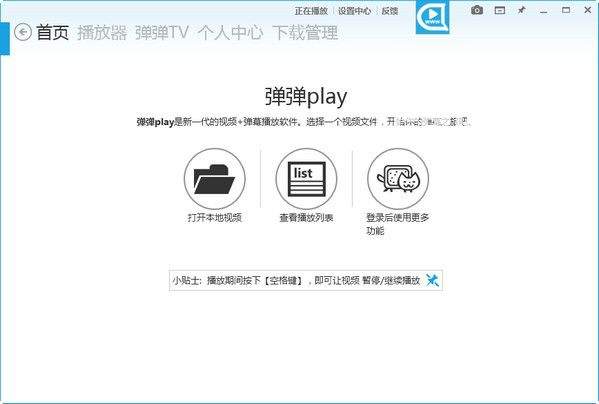The image size is (599, 404).
Task: Click the 登录后使用更多功能 label
Action: pyautogui.click(x=397, y=224)
